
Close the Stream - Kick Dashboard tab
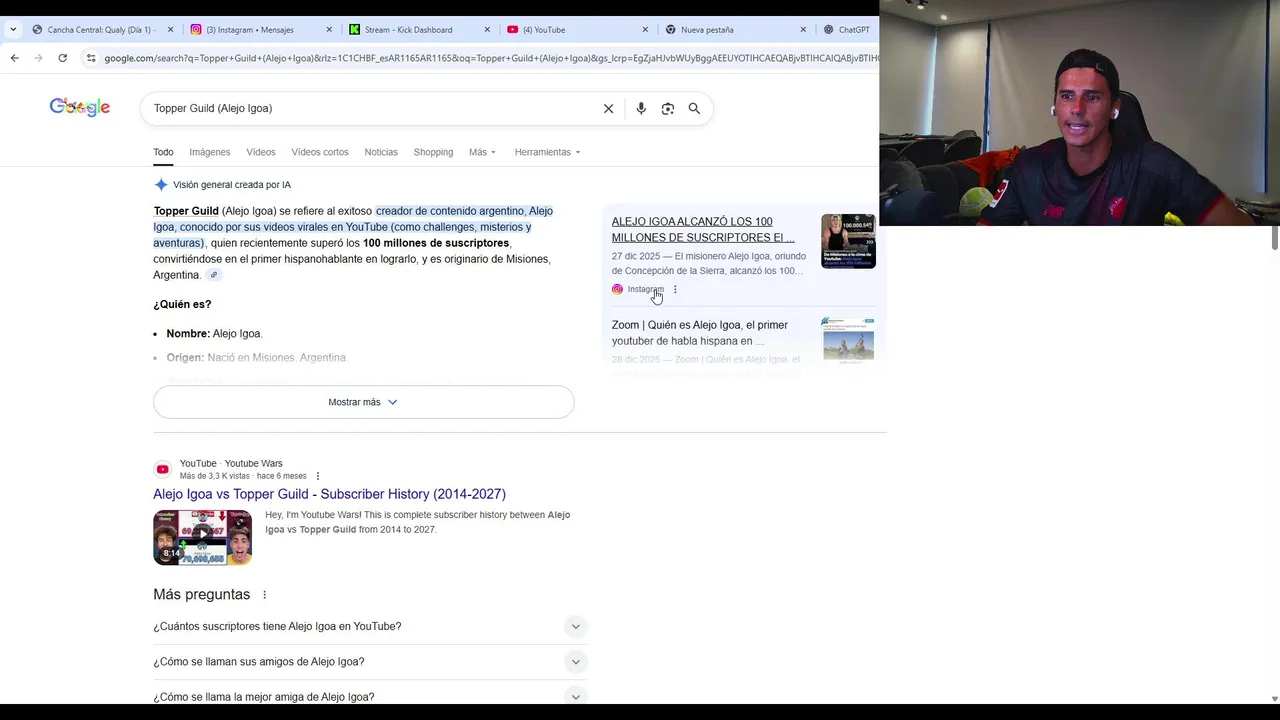(487, 29)
